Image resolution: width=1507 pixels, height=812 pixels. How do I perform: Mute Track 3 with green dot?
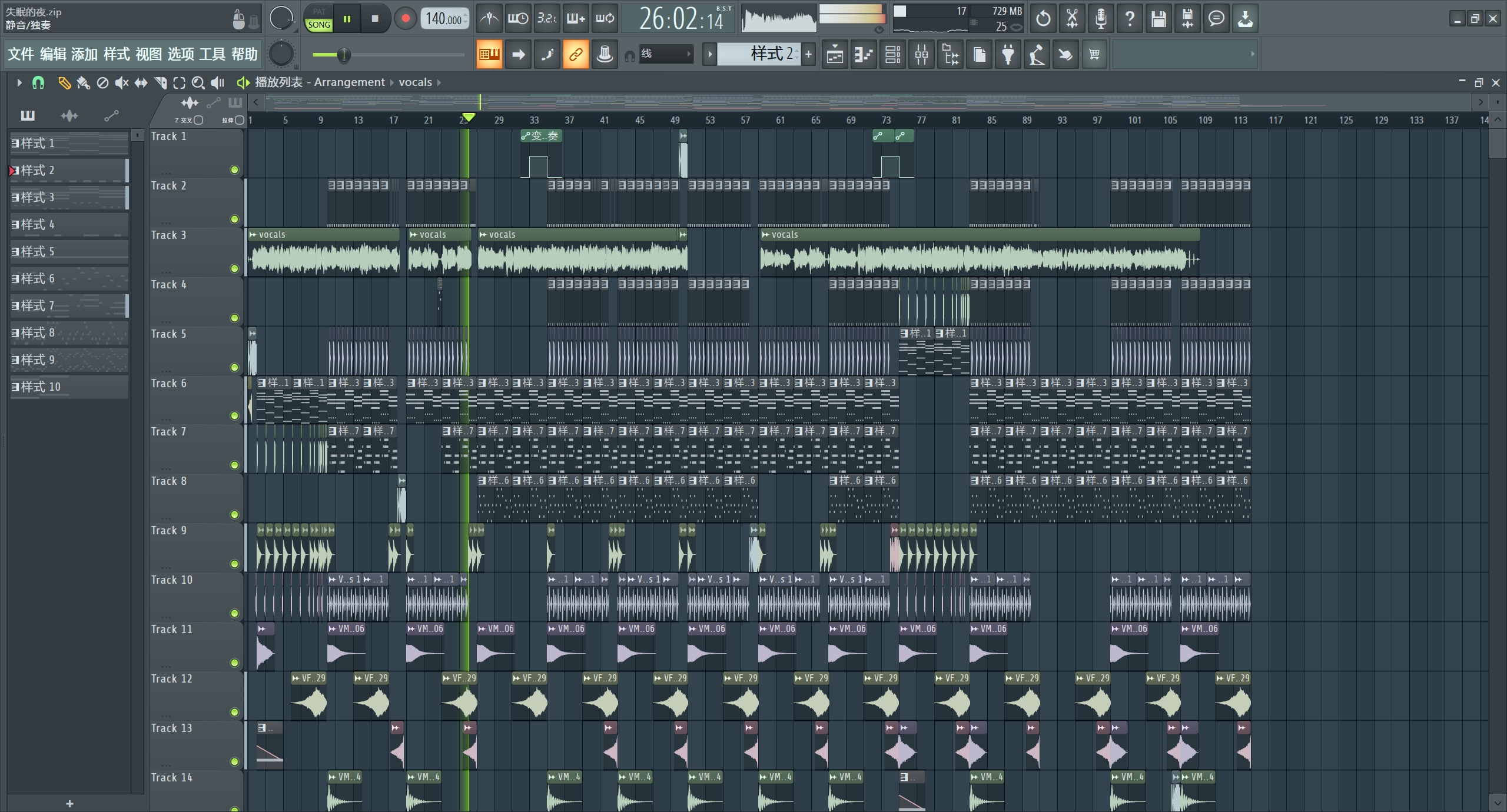(234, 269)
